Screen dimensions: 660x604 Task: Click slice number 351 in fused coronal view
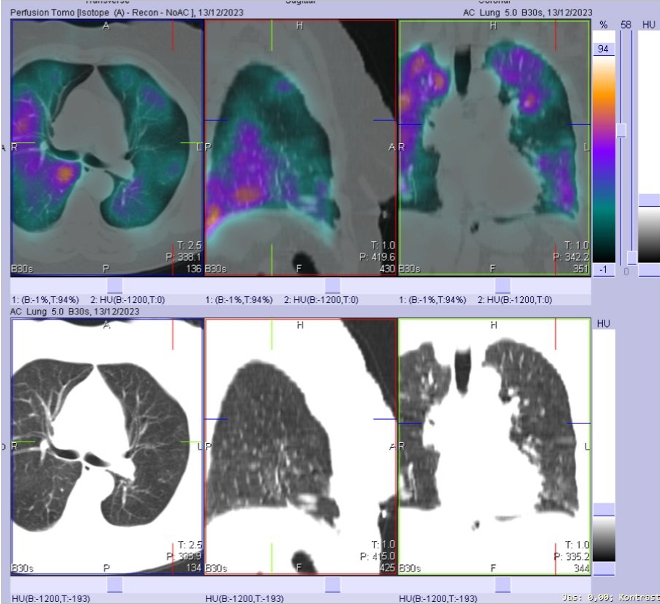click(x=581, y=269)
